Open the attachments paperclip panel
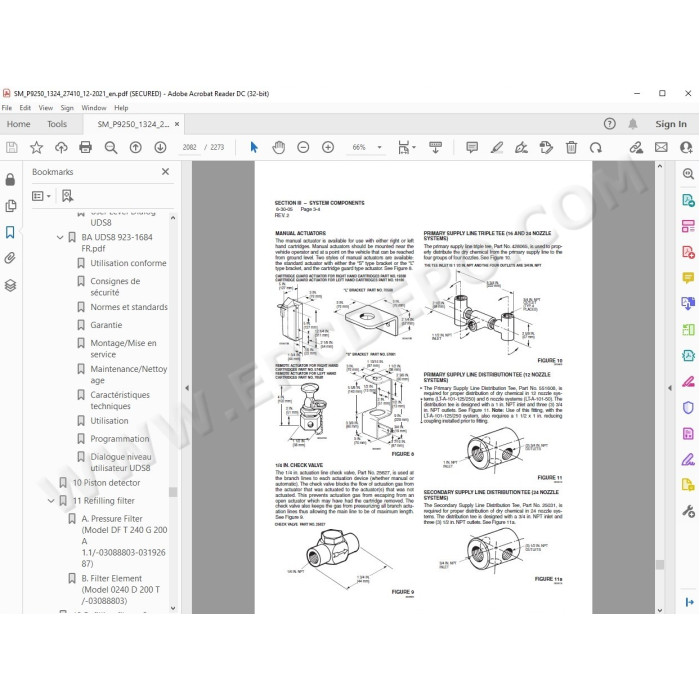Viewport: 700px width, 700px height. click(x=10, y=258)
